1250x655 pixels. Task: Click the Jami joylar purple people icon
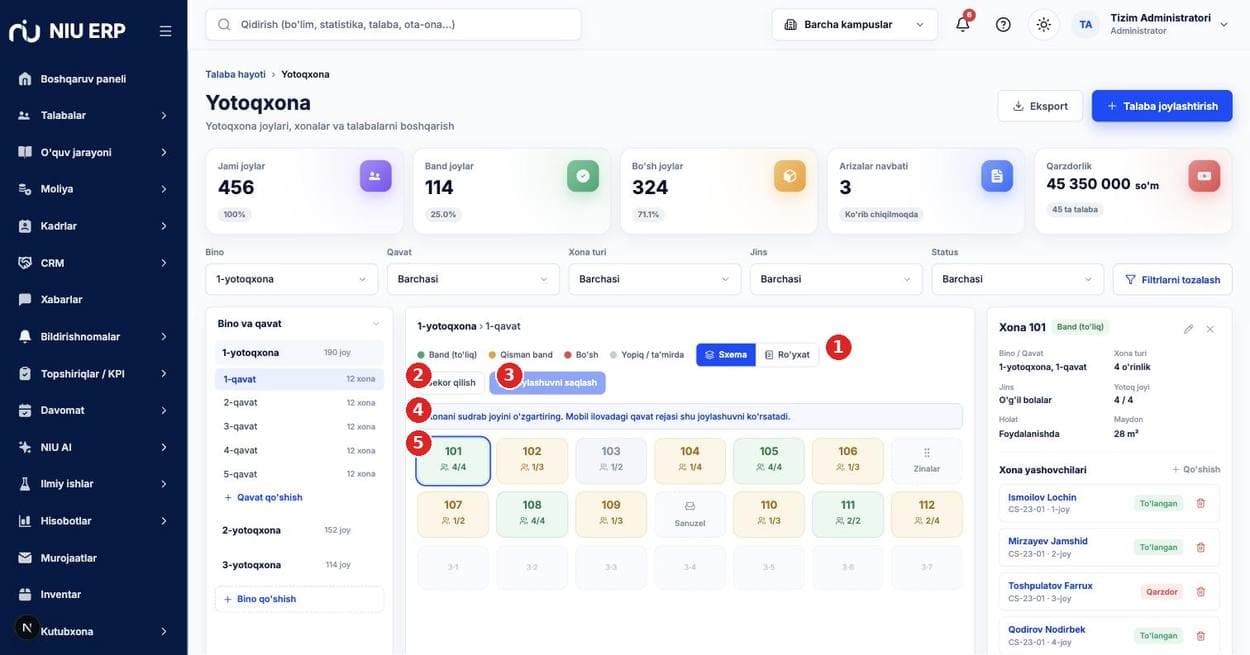pyautogui.click(x=375, y=176)
